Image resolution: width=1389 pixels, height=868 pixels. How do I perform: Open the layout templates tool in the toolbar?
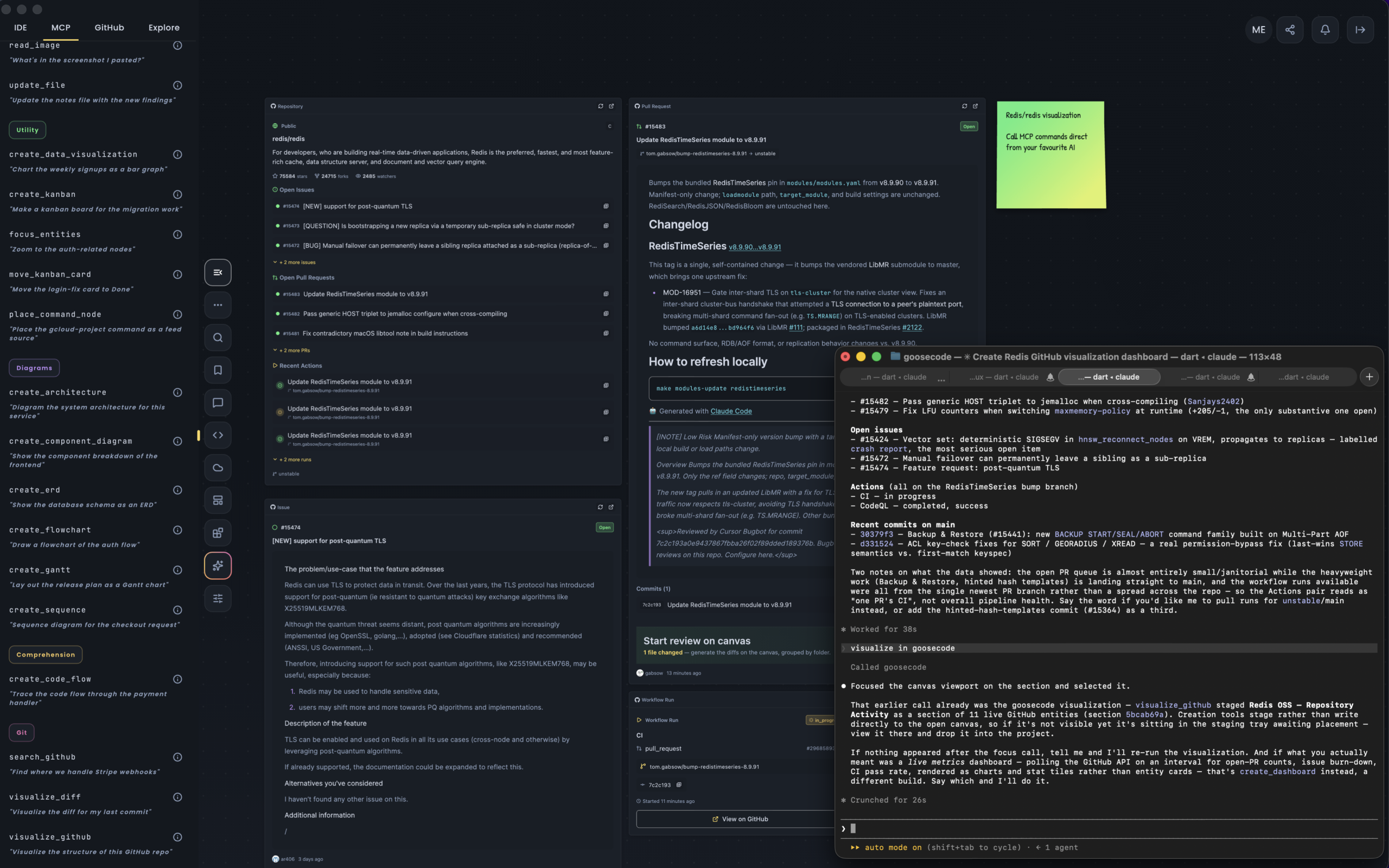[x=218, y=501]
